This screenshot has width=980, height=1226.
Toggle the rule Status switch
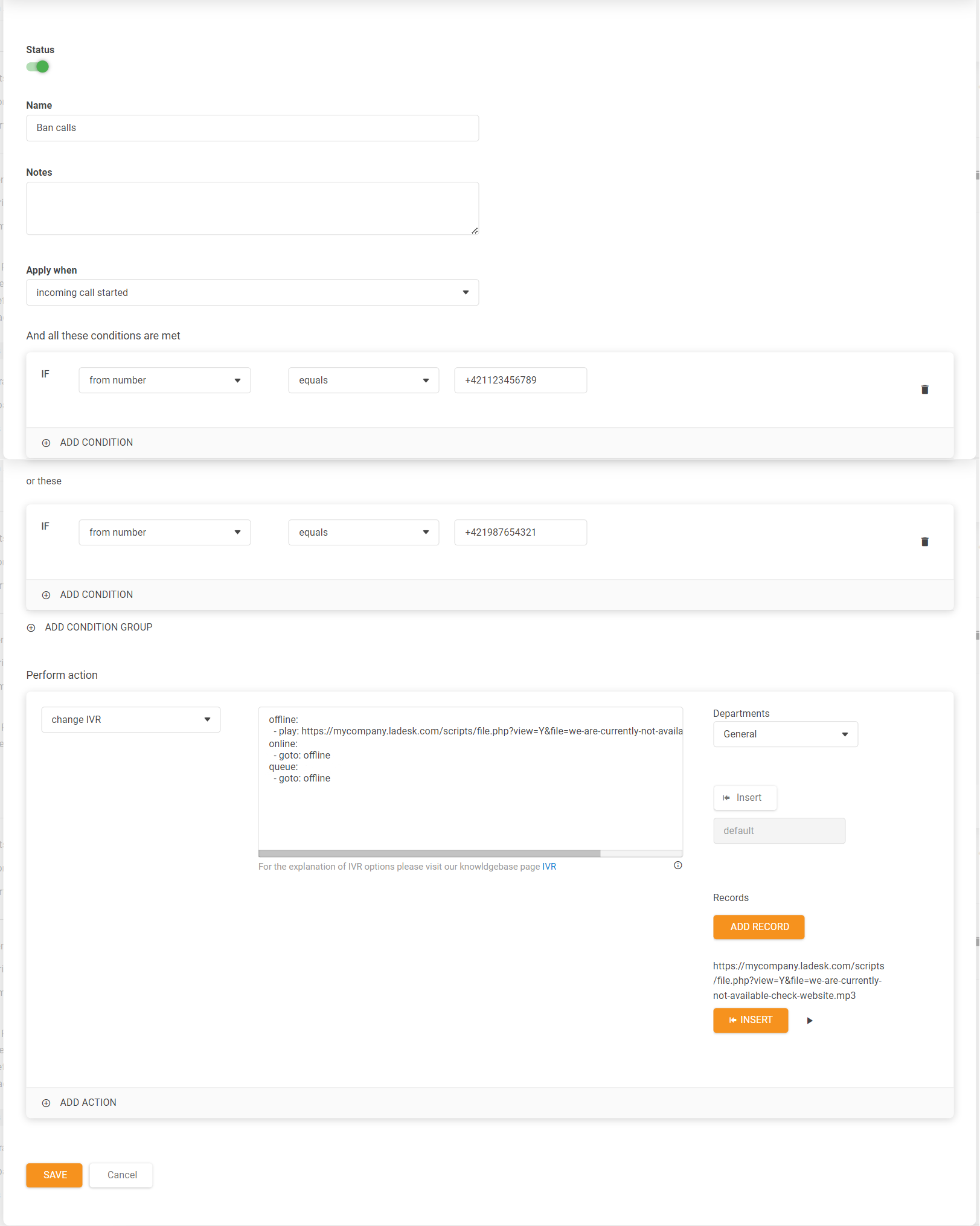(x=37, y=67)
